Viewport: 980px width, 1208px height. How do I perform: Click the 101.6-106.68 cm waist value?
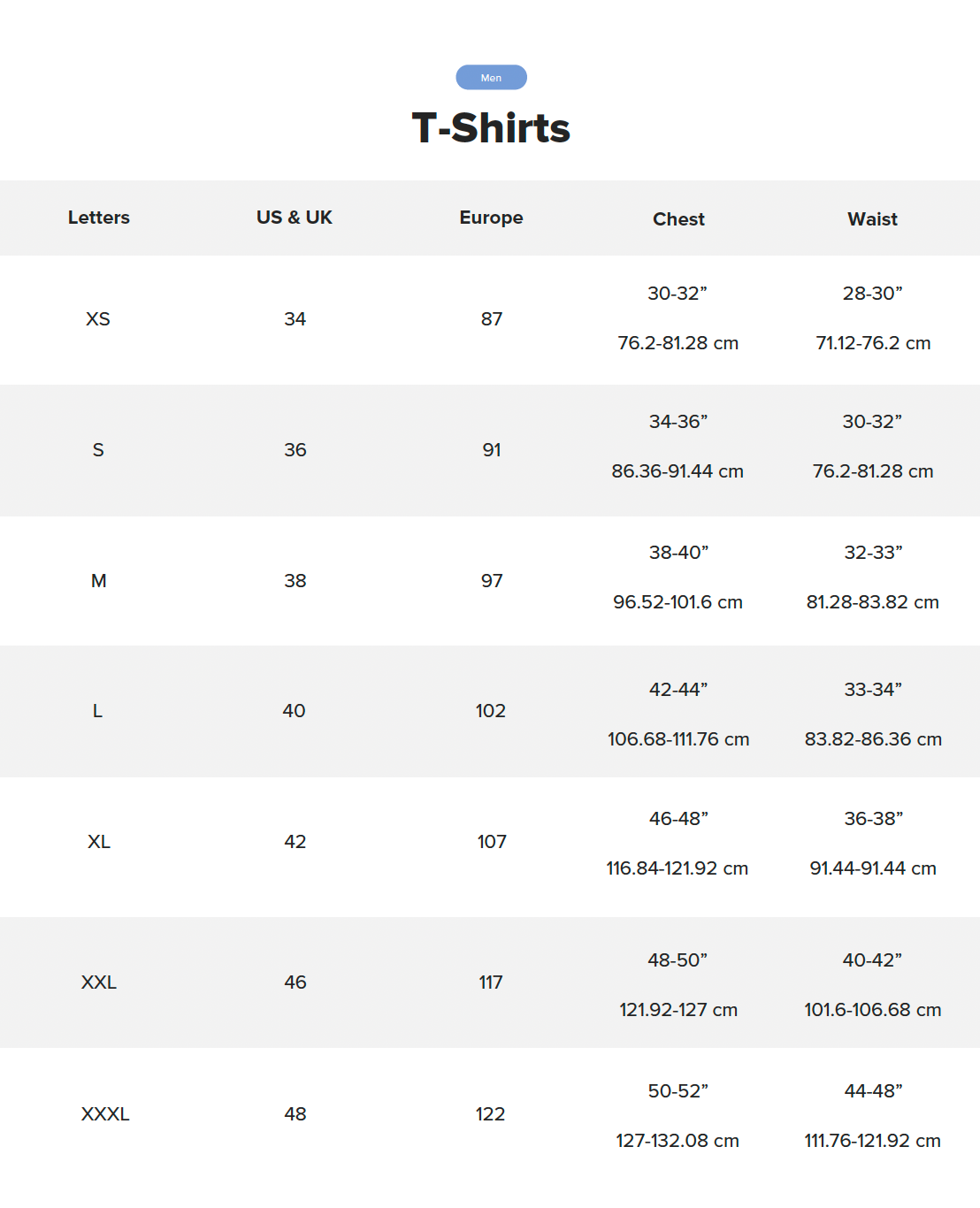[x=872, y=1010]
